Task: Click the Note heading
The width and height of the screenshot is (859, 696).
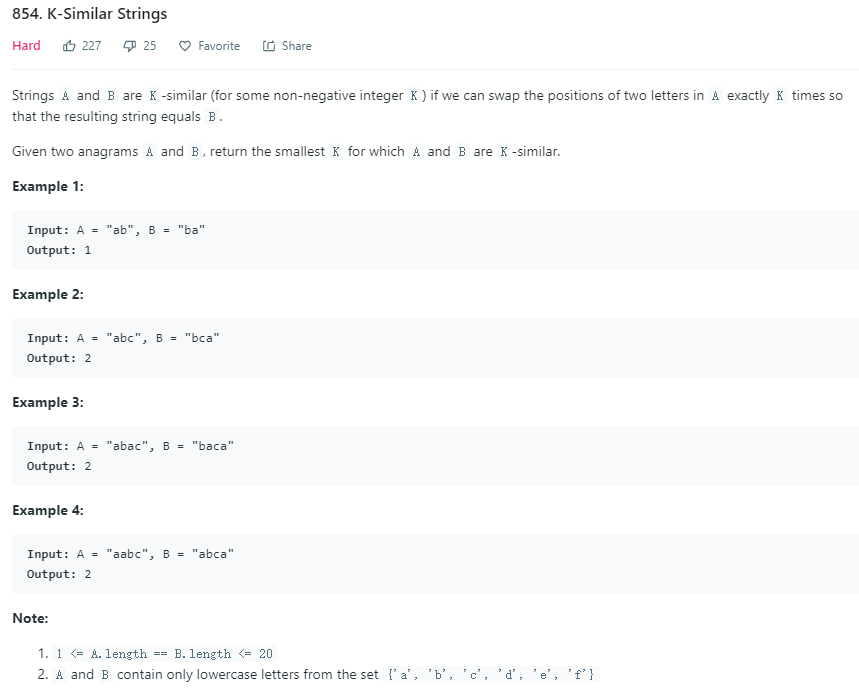Action: tap(30, 618)
